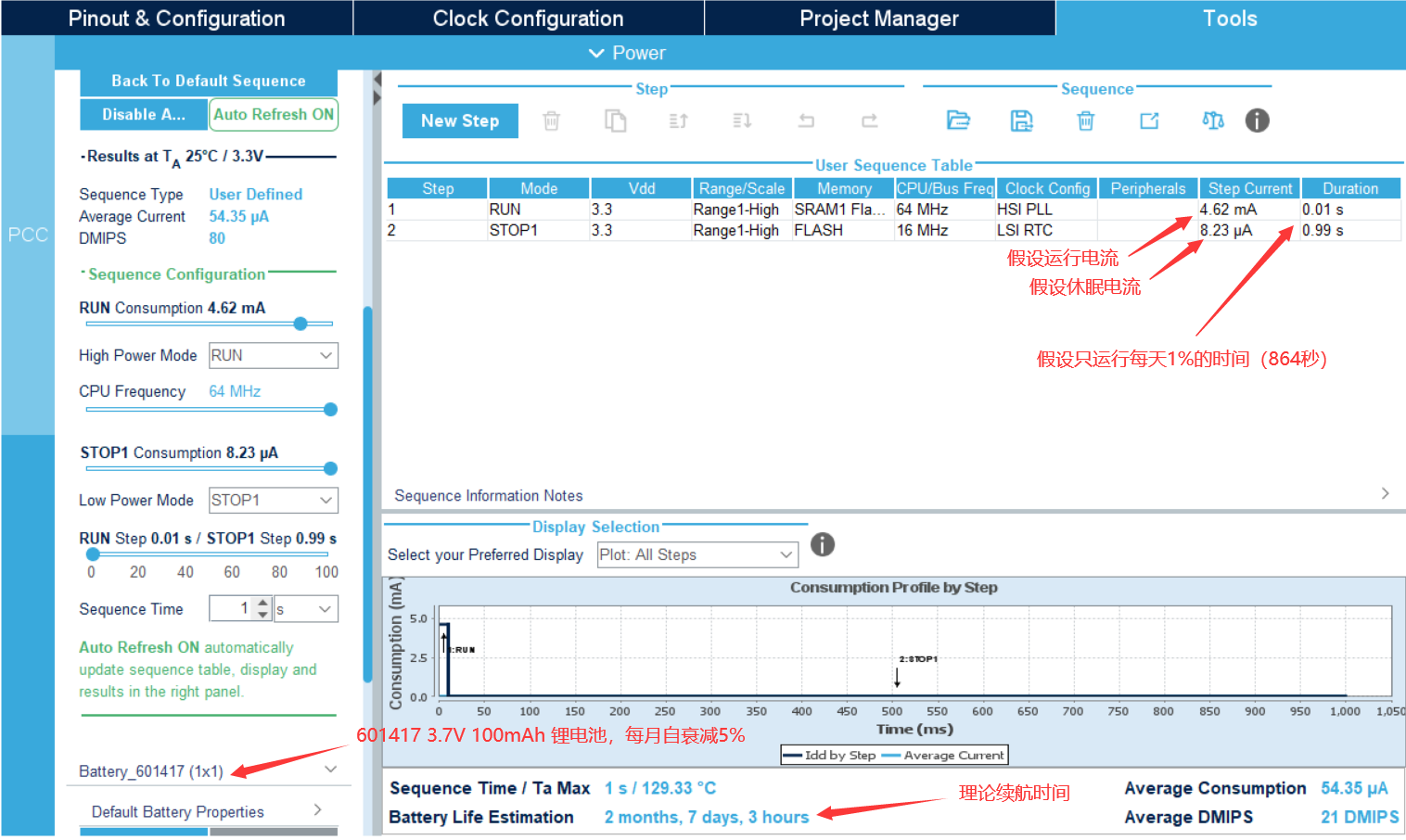Open a sequence with the folder icon
Image resolution: width=1406 pixels, height=840 pixels.
click(958, 120)
